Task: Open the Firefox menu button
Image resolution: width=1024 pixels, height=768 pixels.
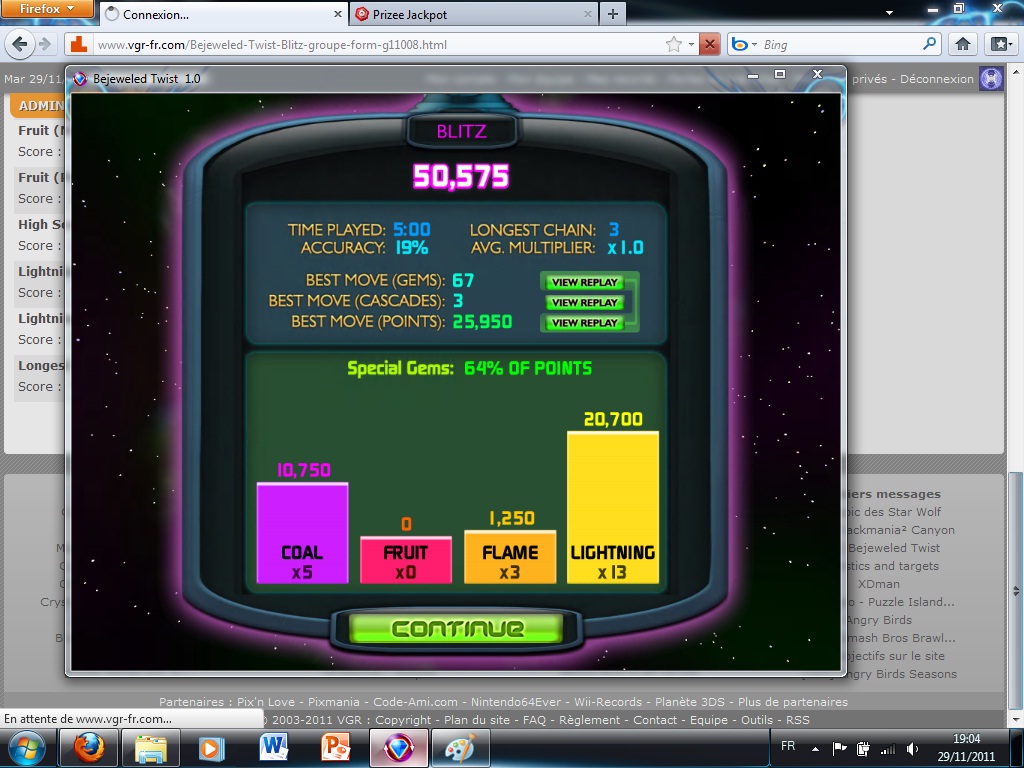Action: coord(48,9)
